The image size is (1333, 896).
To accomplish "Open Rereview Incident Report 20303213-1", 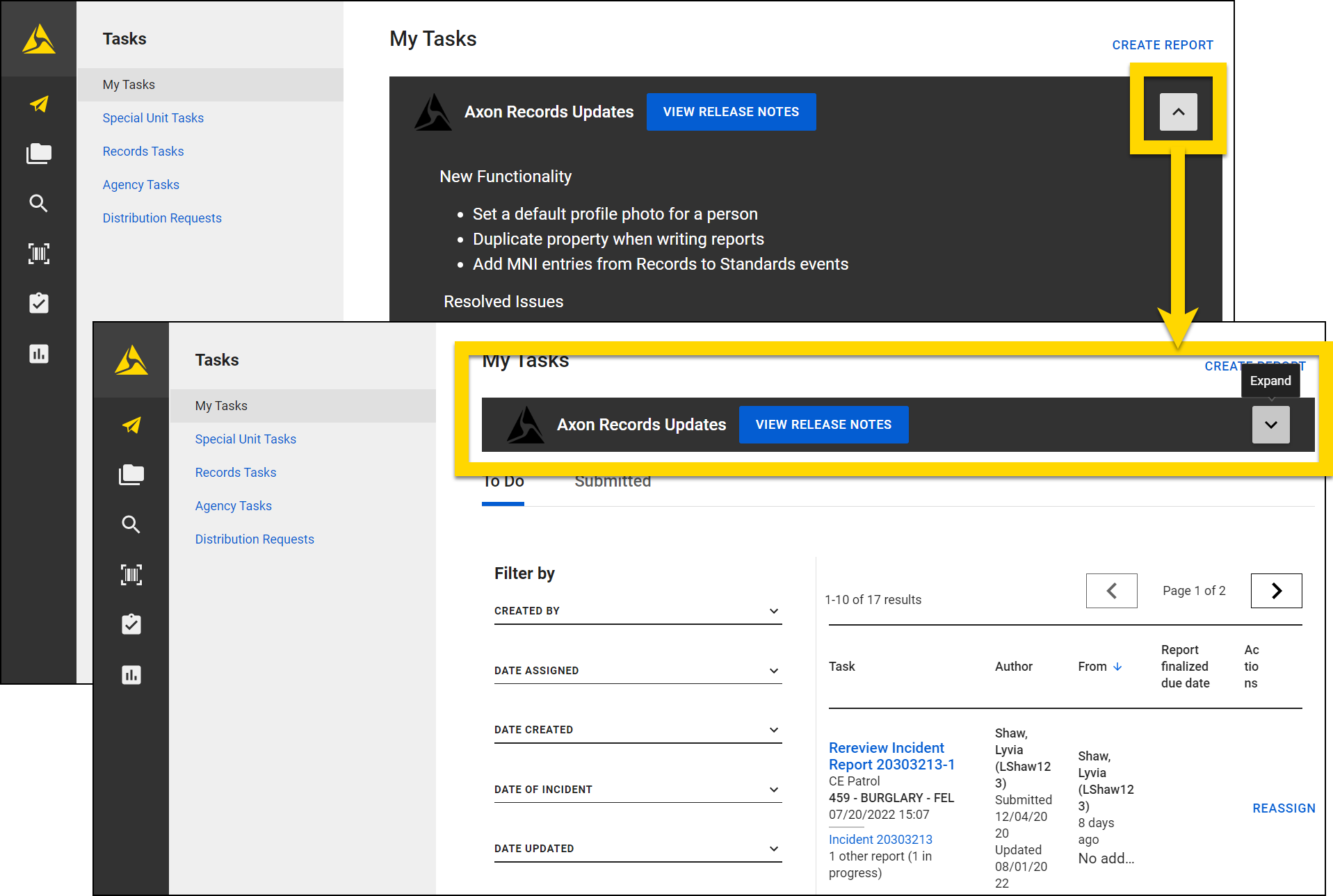I will pyautogui.click(x=892, y=756).
